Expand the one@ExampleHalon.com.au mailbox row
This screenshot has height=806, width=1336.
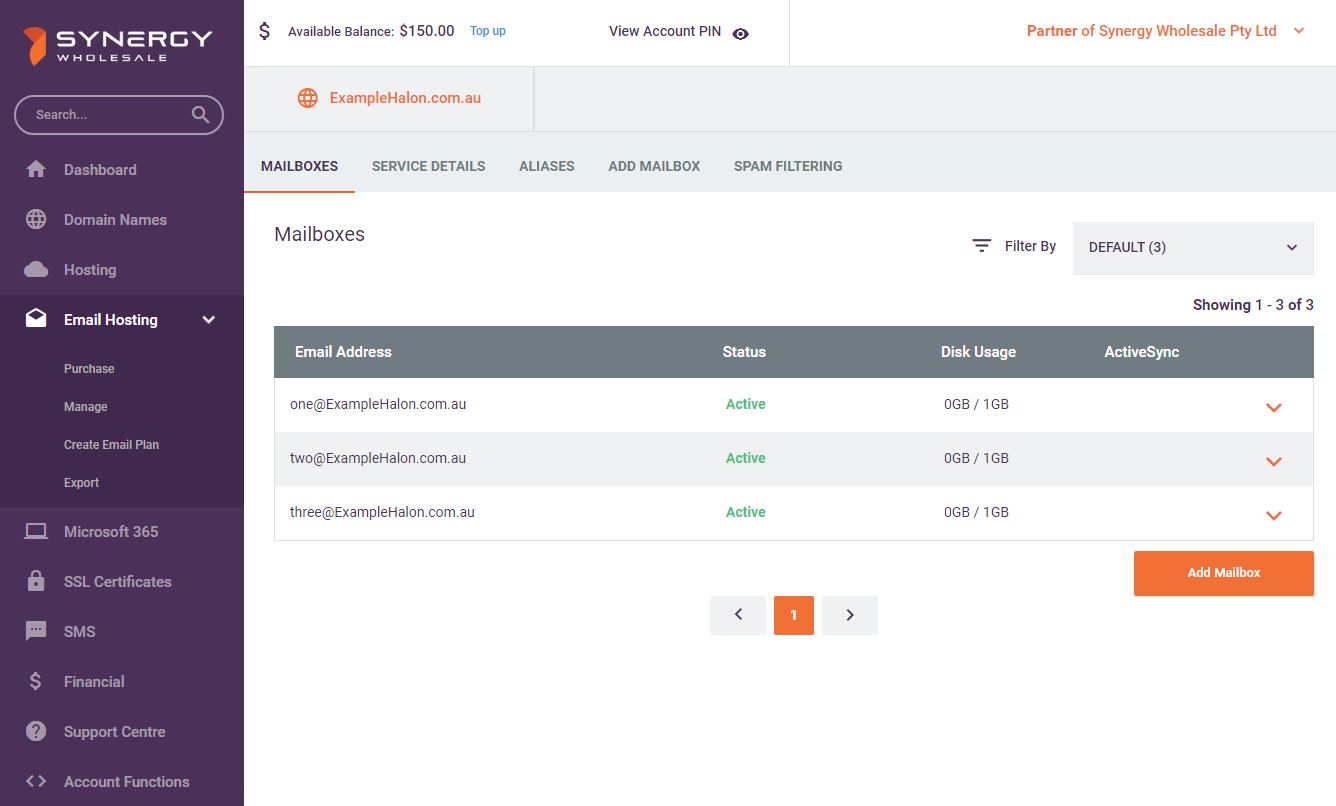tap(1273, 407)
